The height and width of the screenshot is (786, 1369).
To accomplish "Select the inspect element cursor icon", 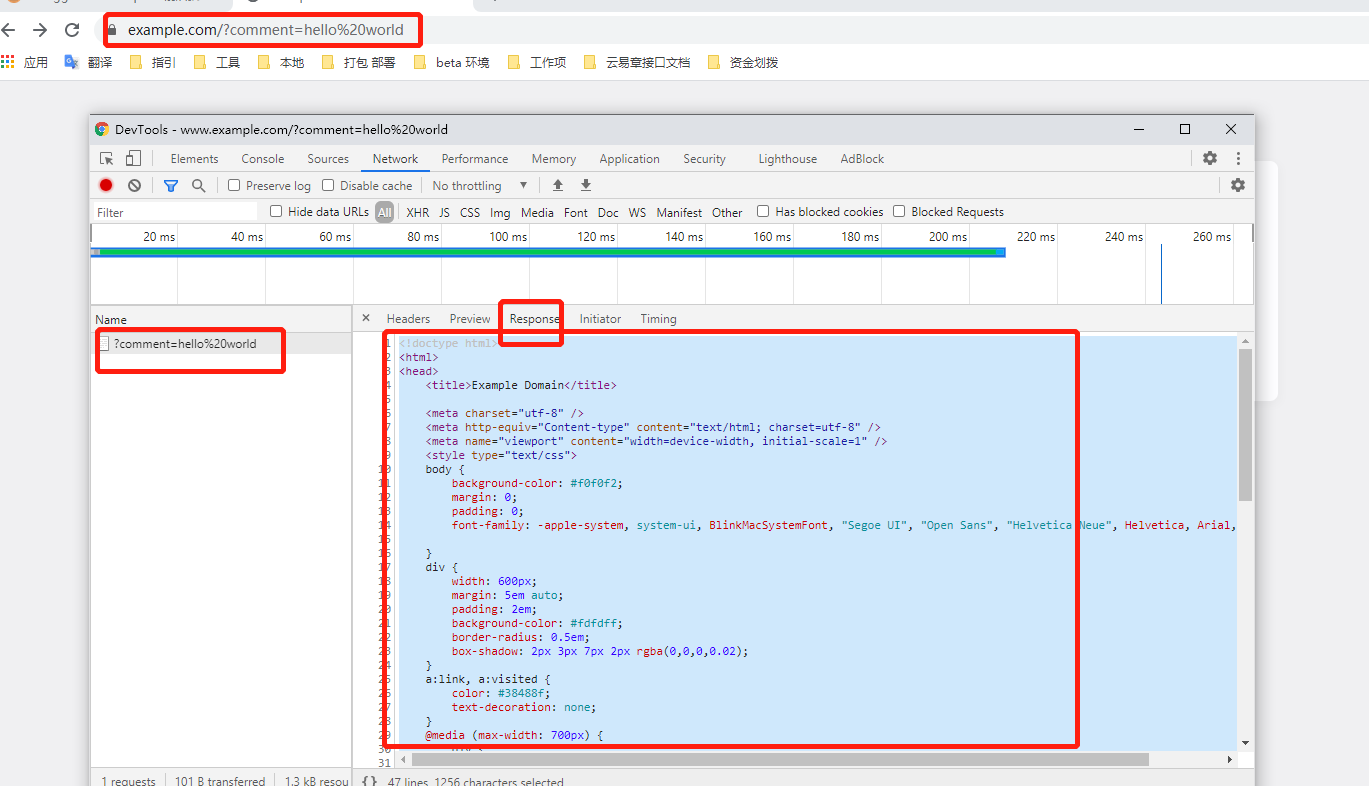I will pos(107,158).
